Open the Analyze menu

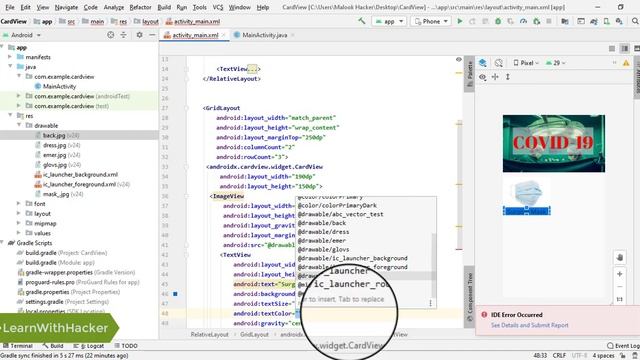click(114, 7)
